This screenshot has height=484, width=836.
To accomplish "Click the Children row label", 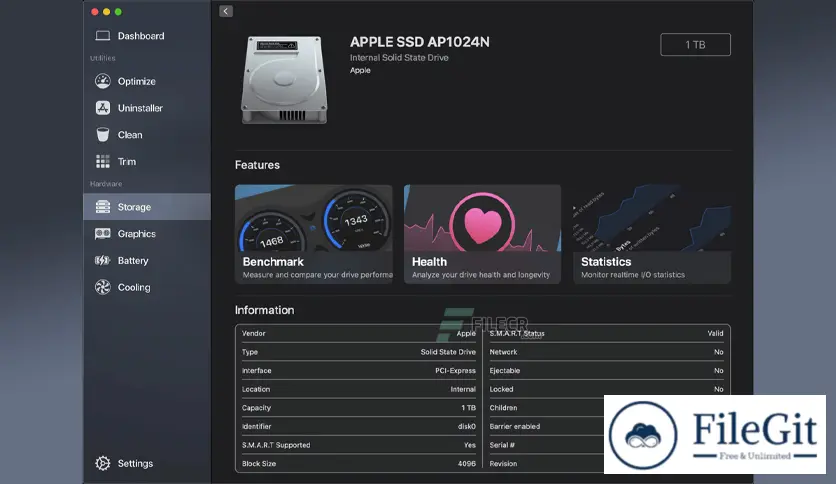I will point(503,408).
